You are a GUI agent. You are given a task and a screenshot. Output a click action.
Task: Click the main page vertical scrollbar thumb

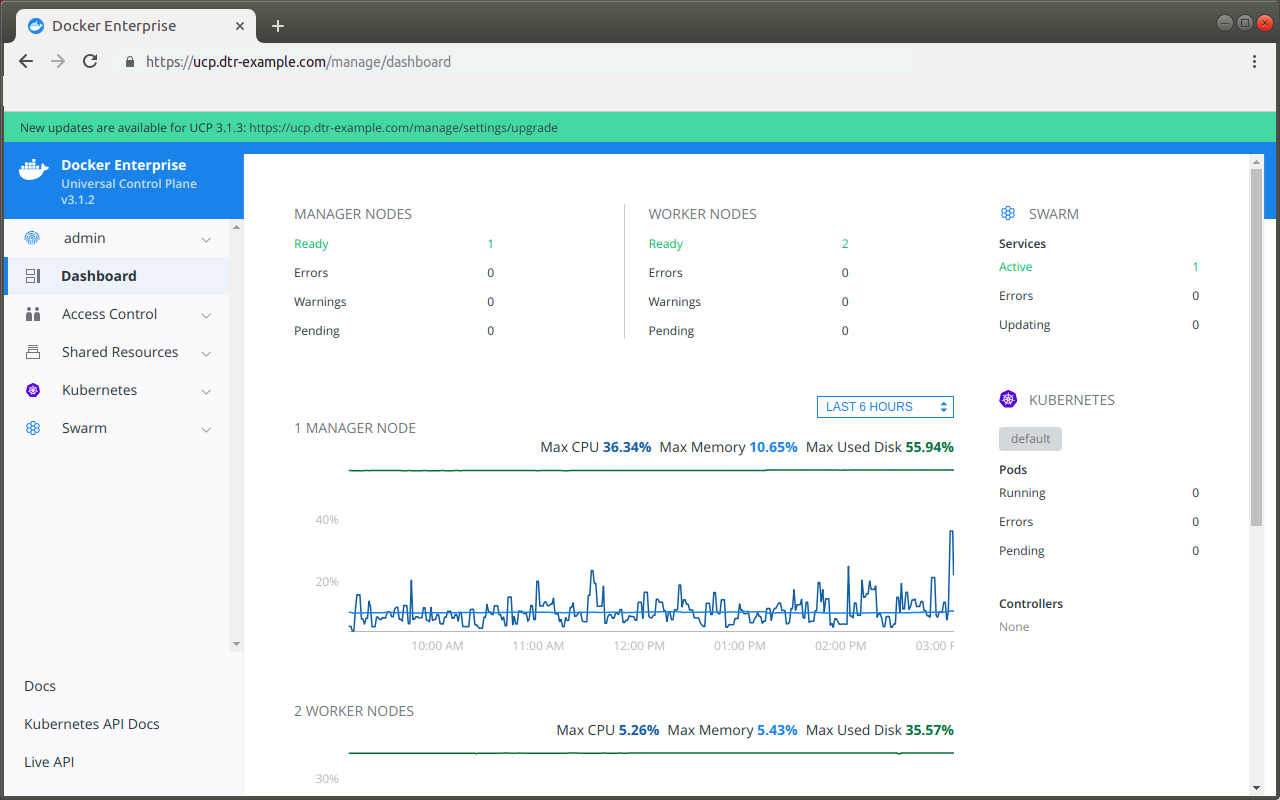[1256, 347]
